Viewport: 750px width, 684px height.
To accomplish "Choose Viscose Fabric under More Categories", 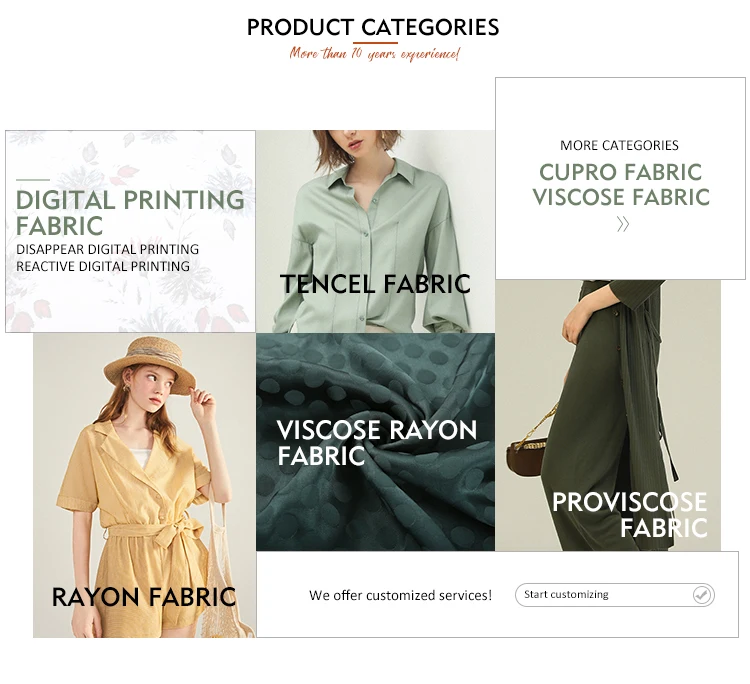I will 620,197.
